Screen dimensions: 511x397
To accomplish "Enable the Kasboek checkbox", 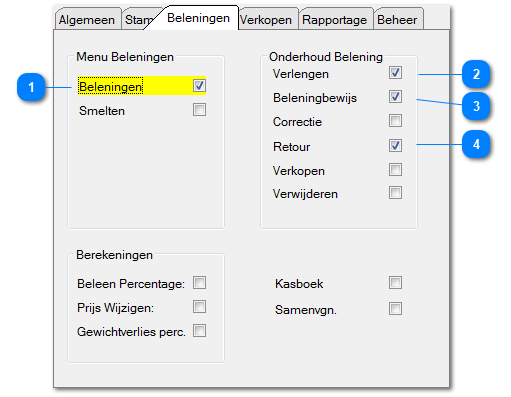I will coord(395,283).
